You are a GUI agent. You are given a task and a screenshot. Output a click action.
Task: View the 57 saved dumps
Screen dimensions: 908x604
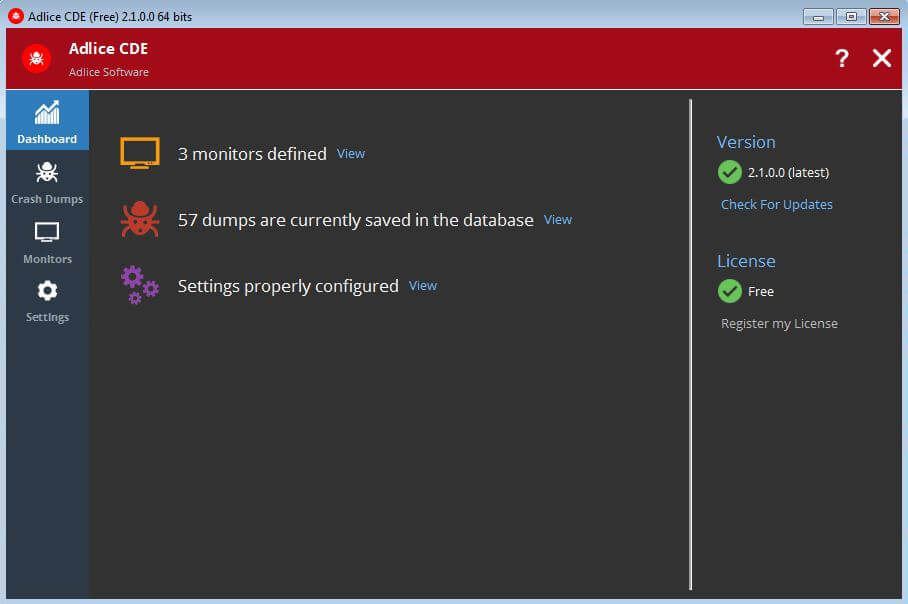click(558, 220)
